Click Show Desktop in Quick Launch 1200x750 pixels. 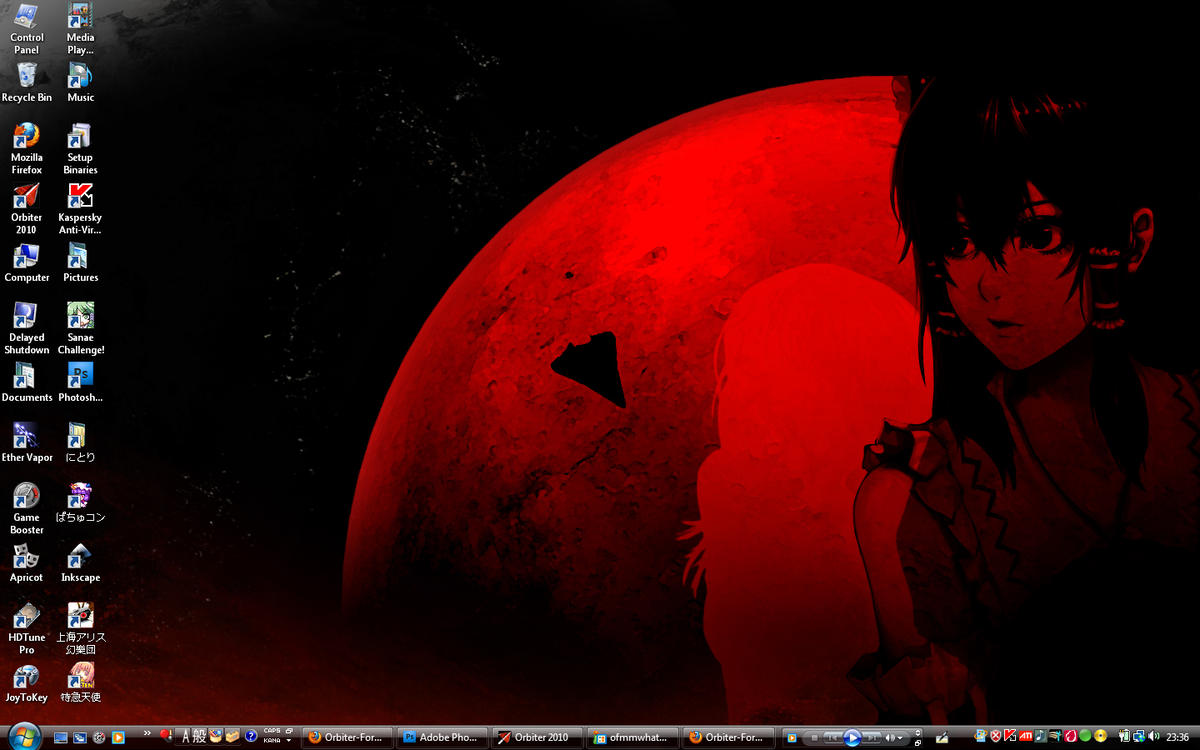[x=61, y=738]
